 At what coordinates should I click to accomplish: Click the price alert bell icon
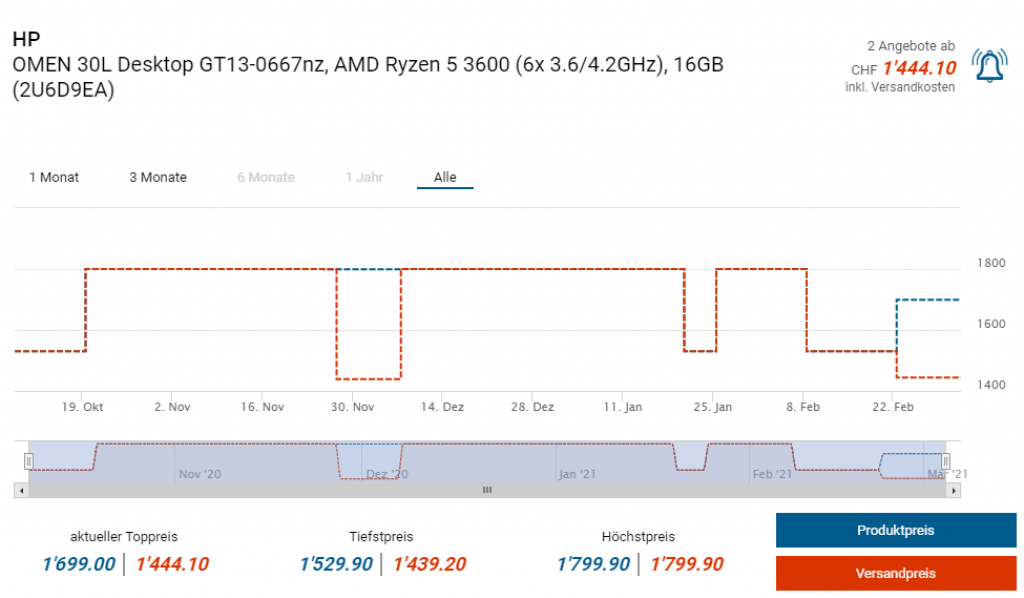(989, 66)
